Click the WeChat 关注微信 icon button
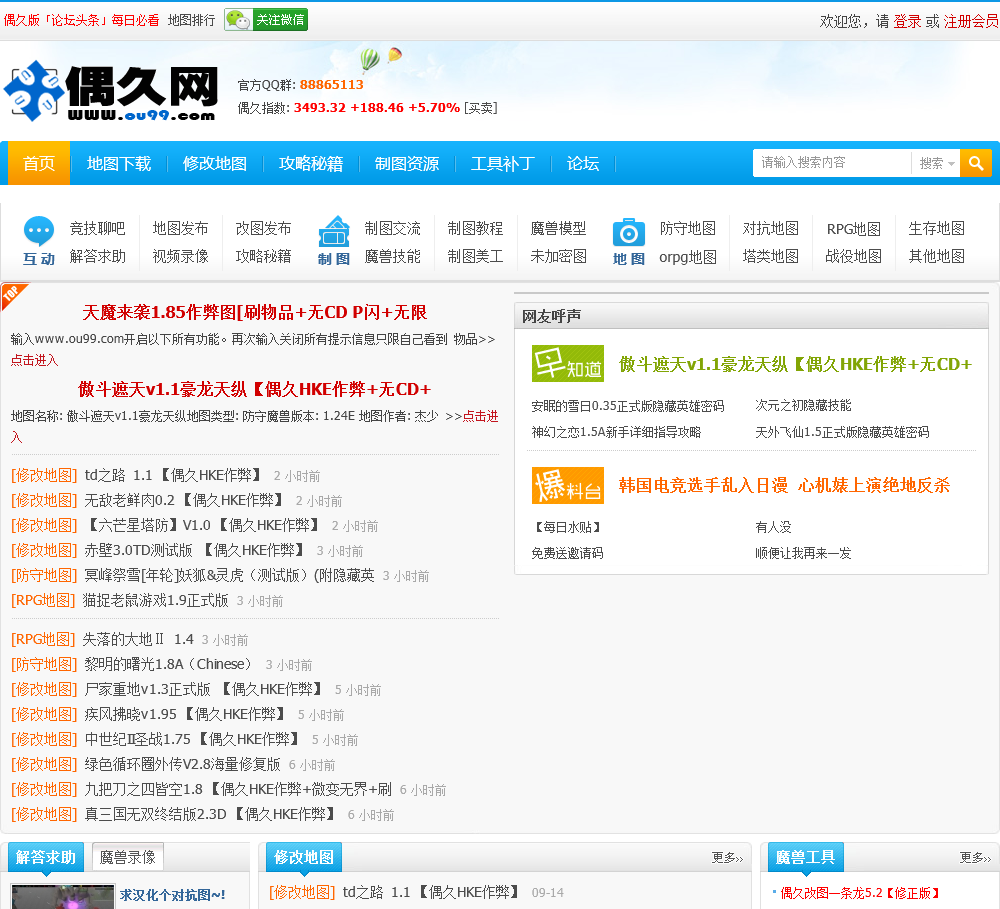The image size is (1000, 909). 266,20
